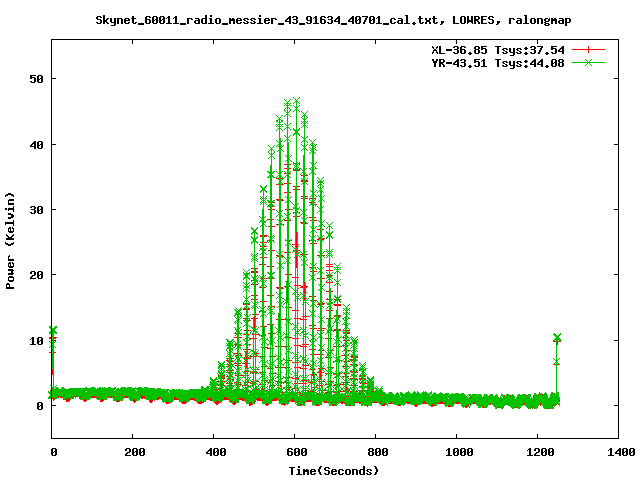Viewport: 640px width, 480px height.
Task: Click the x-axis tick label 1400
Action: (621, 452)
